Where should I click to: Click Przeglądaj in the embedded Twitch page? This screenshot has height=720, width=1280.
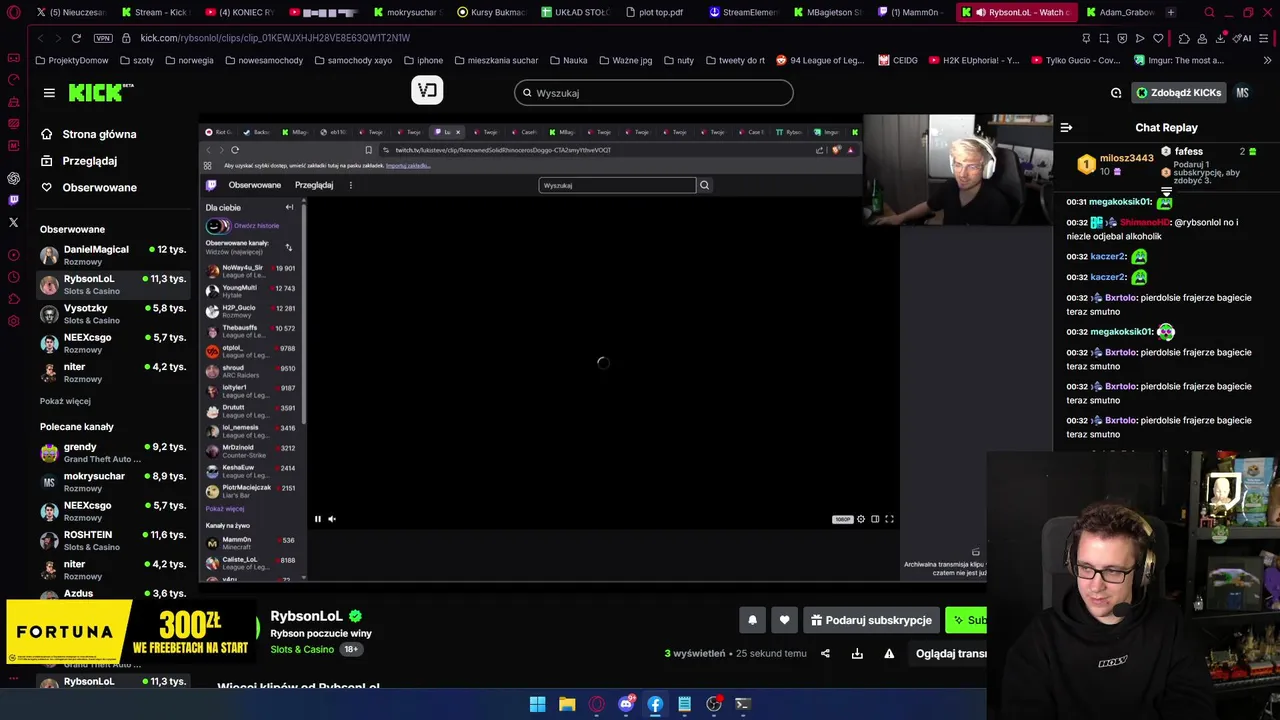[314, 185]
